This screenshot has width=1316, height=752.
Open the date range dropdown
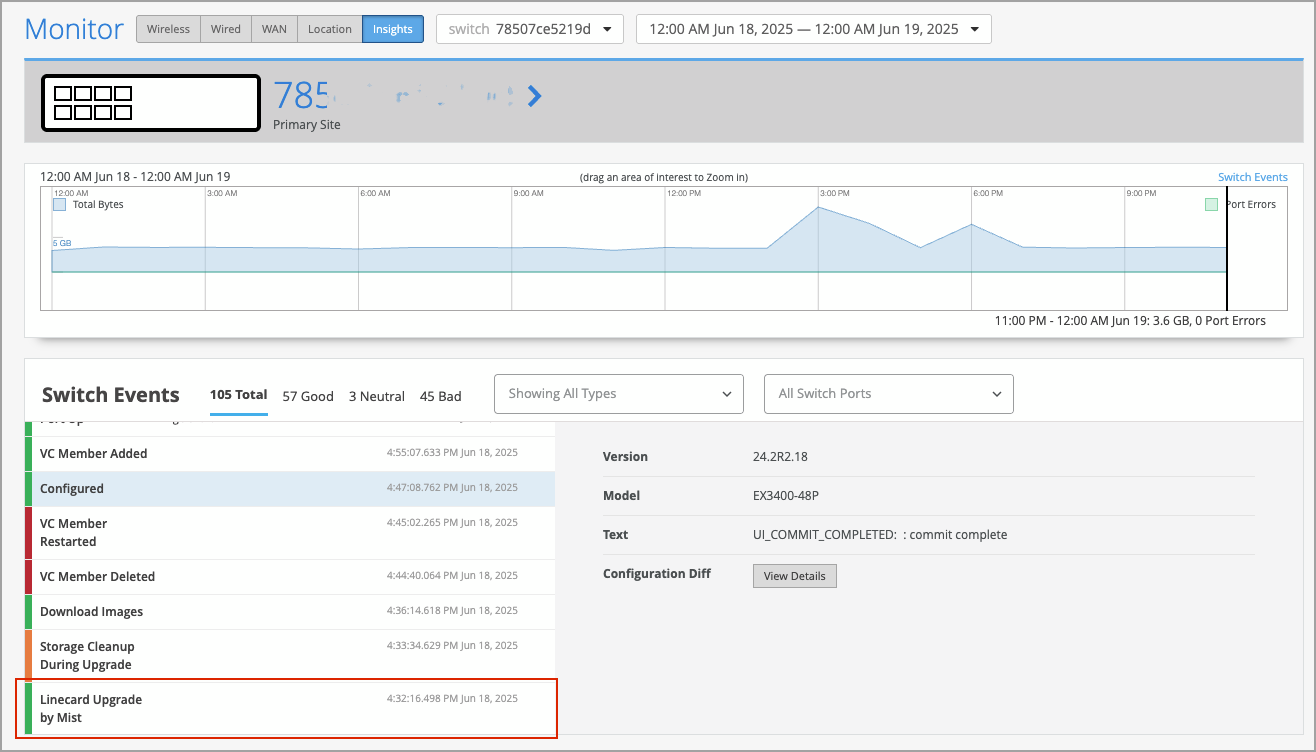[813, 29]
